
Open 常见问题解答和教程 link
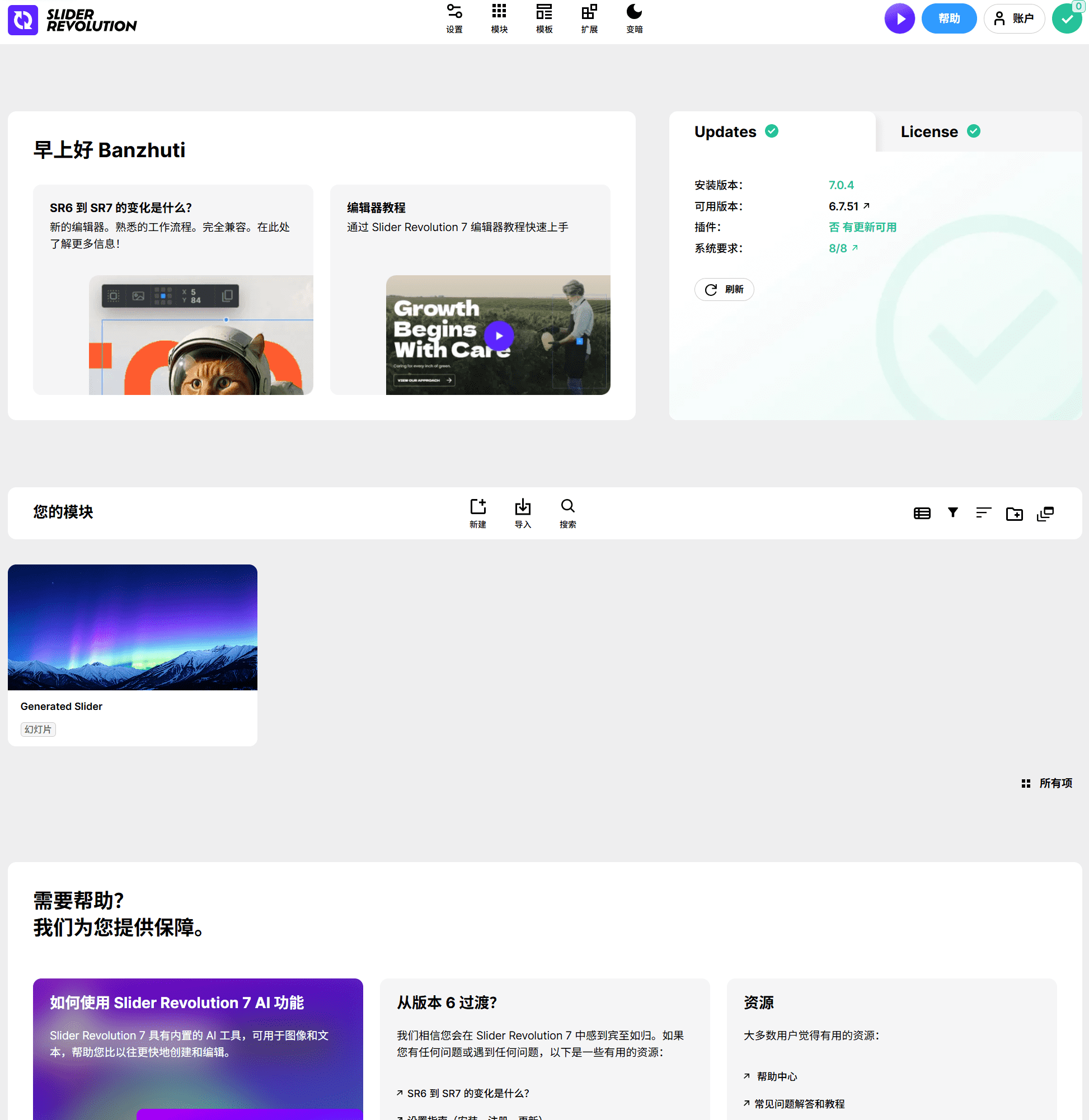point(795,1104)
